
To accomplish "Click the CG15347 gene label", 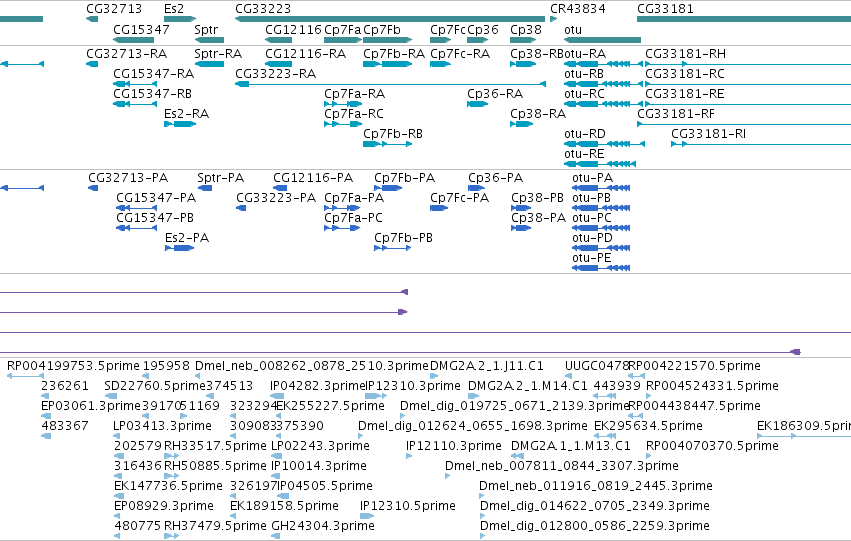I will [x=141, y=30].
